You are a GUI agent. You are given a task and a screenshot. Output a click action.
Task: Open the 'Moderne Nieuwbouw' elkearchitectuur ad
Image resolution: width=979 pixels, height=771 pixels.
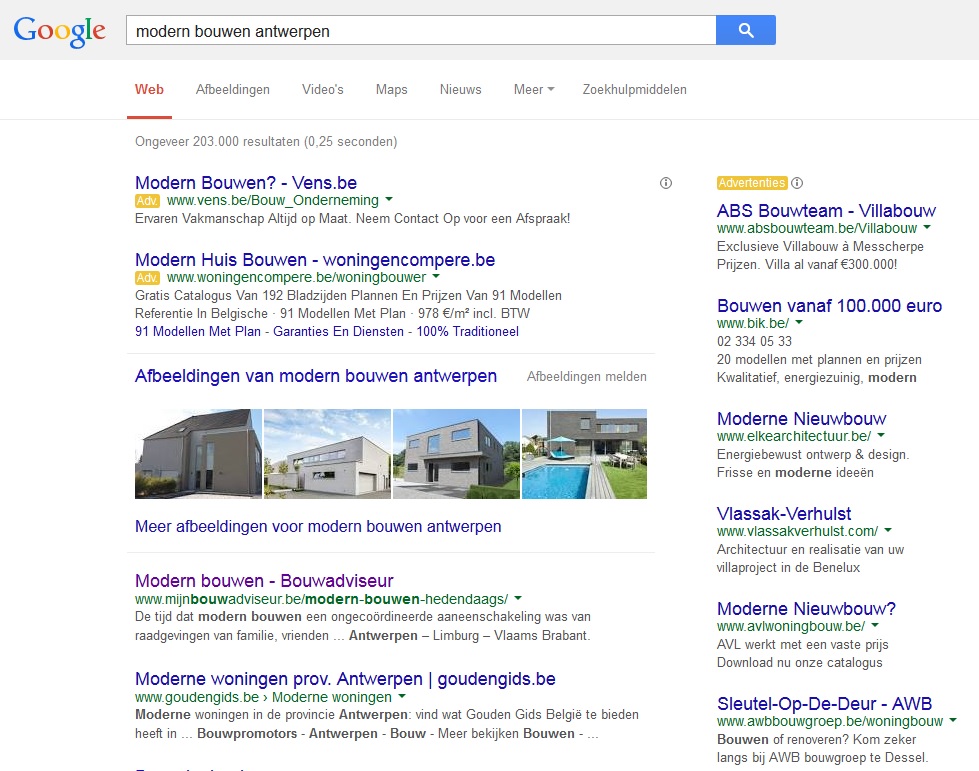click(801, 418)
